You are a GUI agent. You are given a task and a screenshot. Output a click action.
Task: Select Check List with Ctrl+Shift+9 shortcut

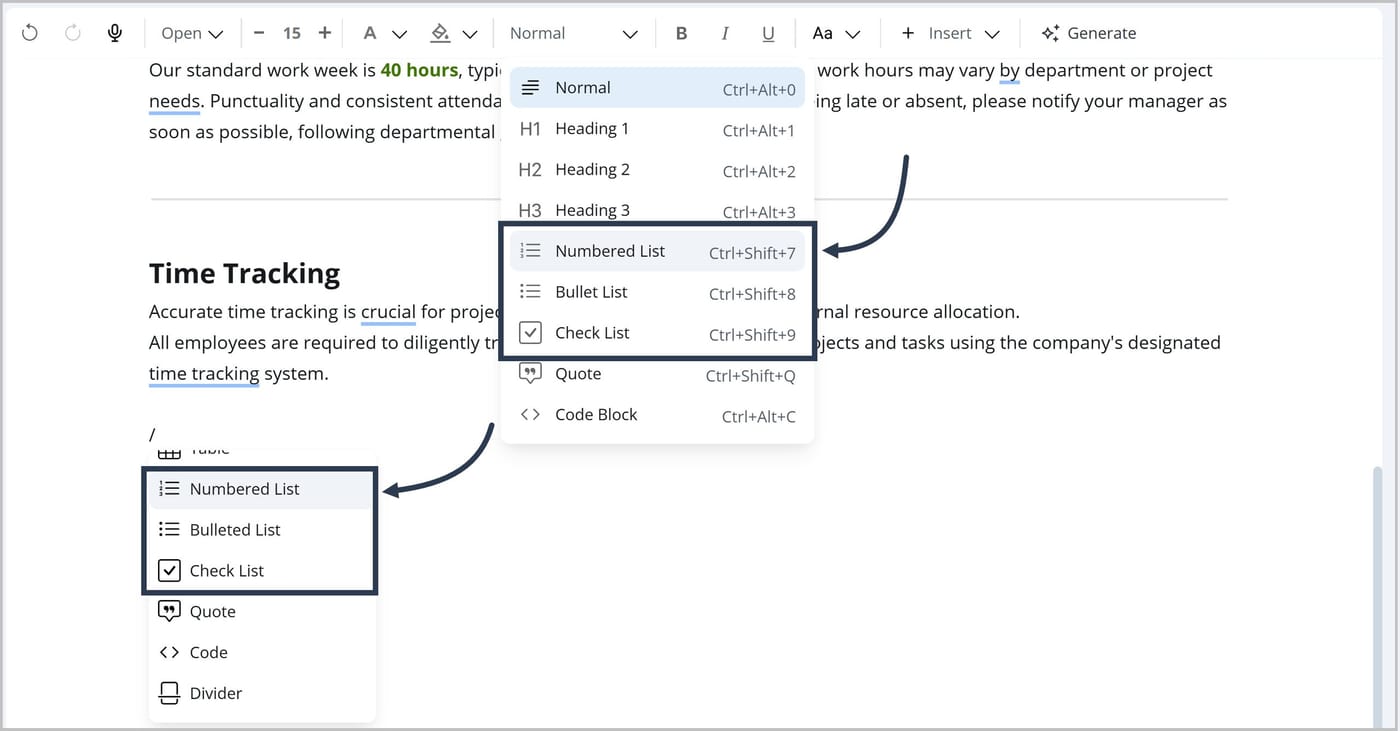click(657, 333)
